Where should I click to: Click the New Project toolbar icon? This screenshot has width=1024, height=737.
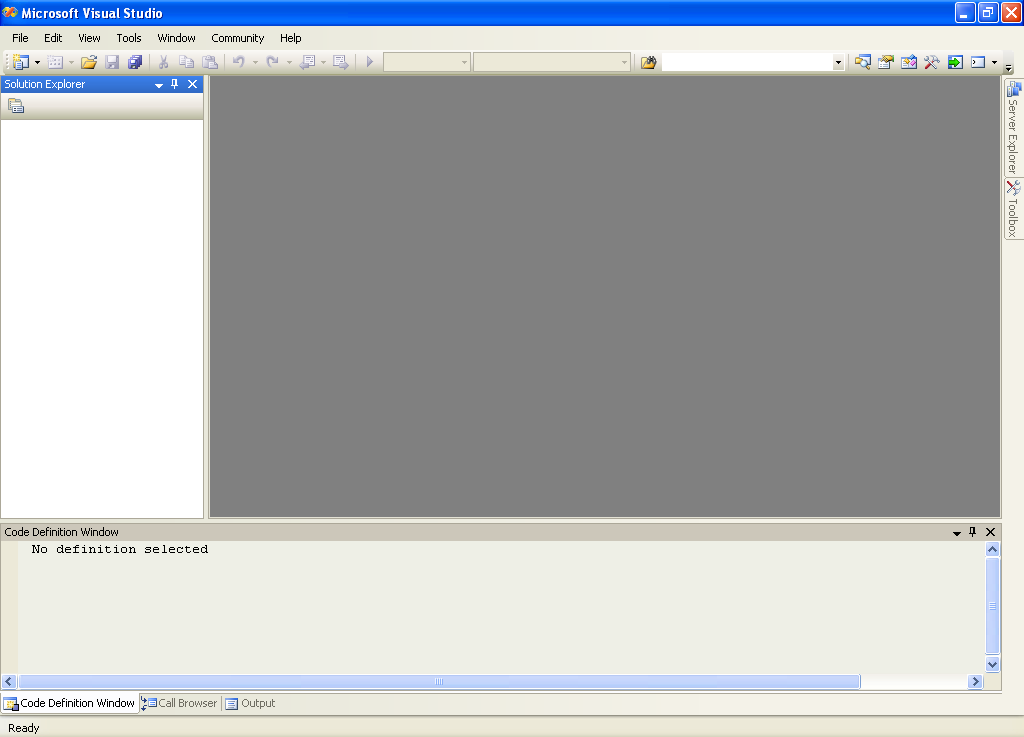point(20,62)
